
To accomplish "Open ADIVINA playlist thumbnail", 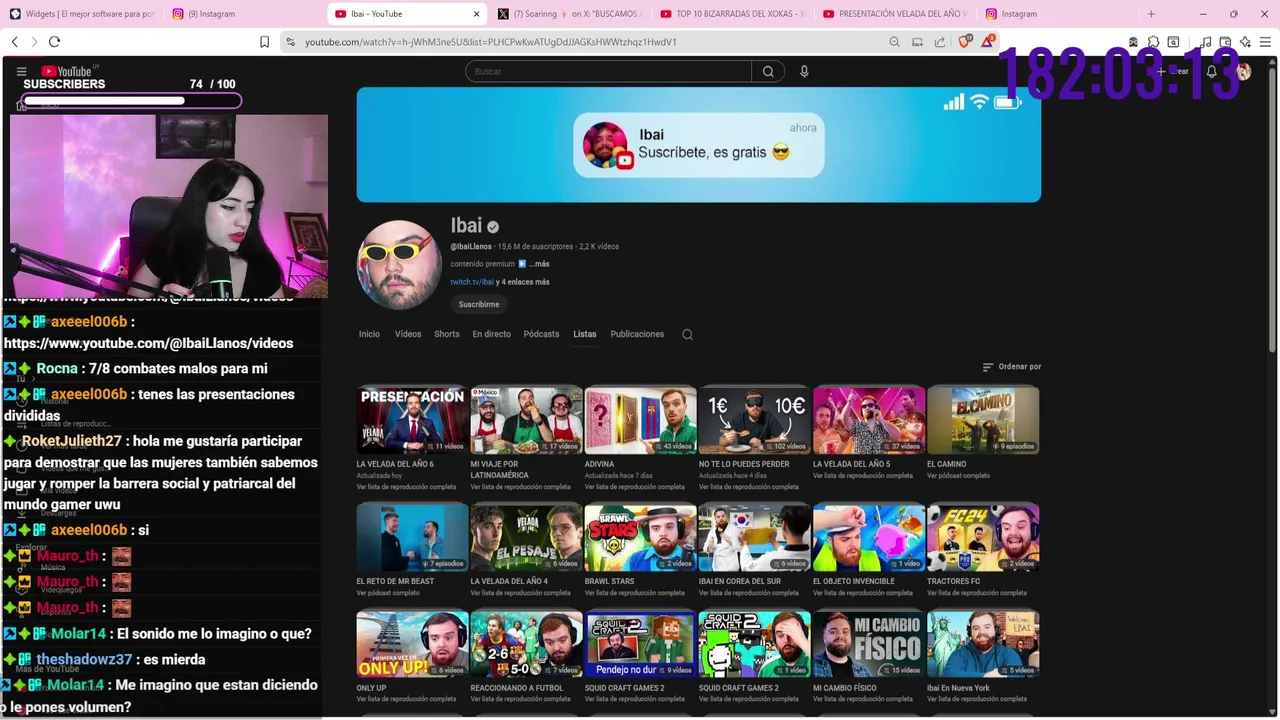I will click(x=640, y=420).
